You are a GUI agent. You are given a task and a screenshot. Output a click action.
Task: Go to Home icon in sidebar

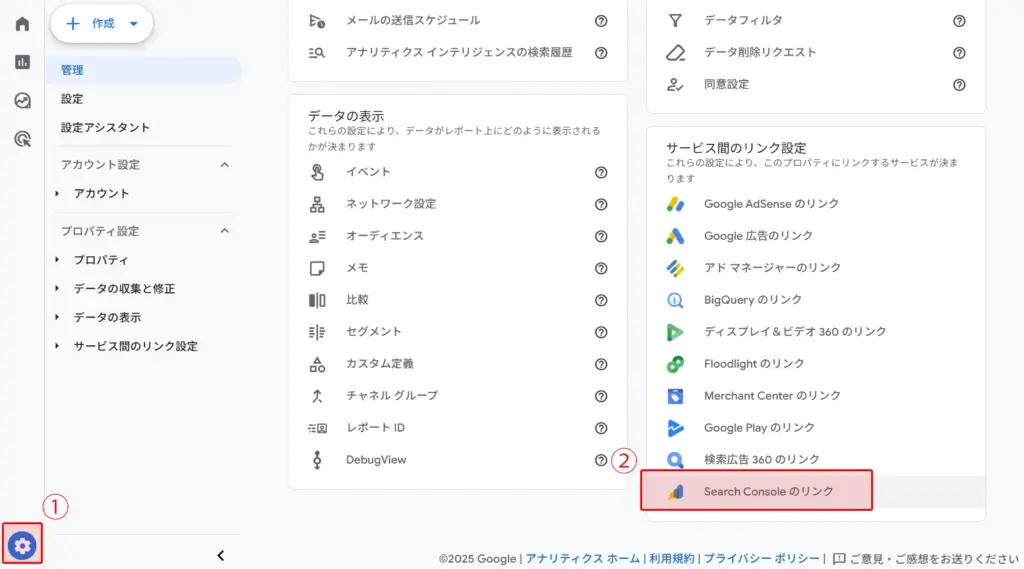[22, 23]
